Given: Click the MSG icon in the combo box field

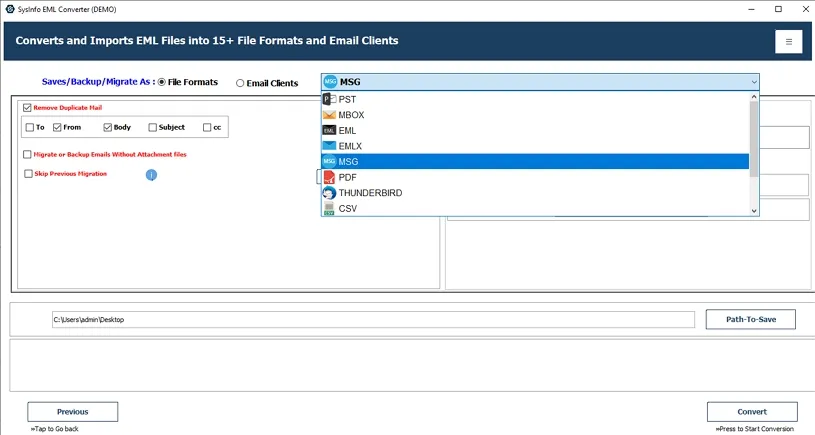Looking at the screenshot, I should (330, 82).
